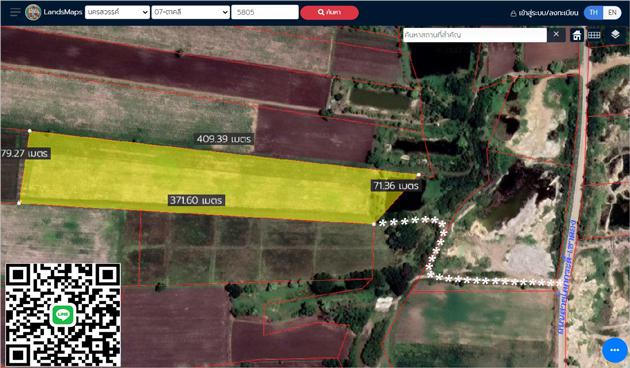The width and height of the screenshot is (630, 368).
Task: Click the 409.39 meter measurement label
Action: click(x=224, y=139)
